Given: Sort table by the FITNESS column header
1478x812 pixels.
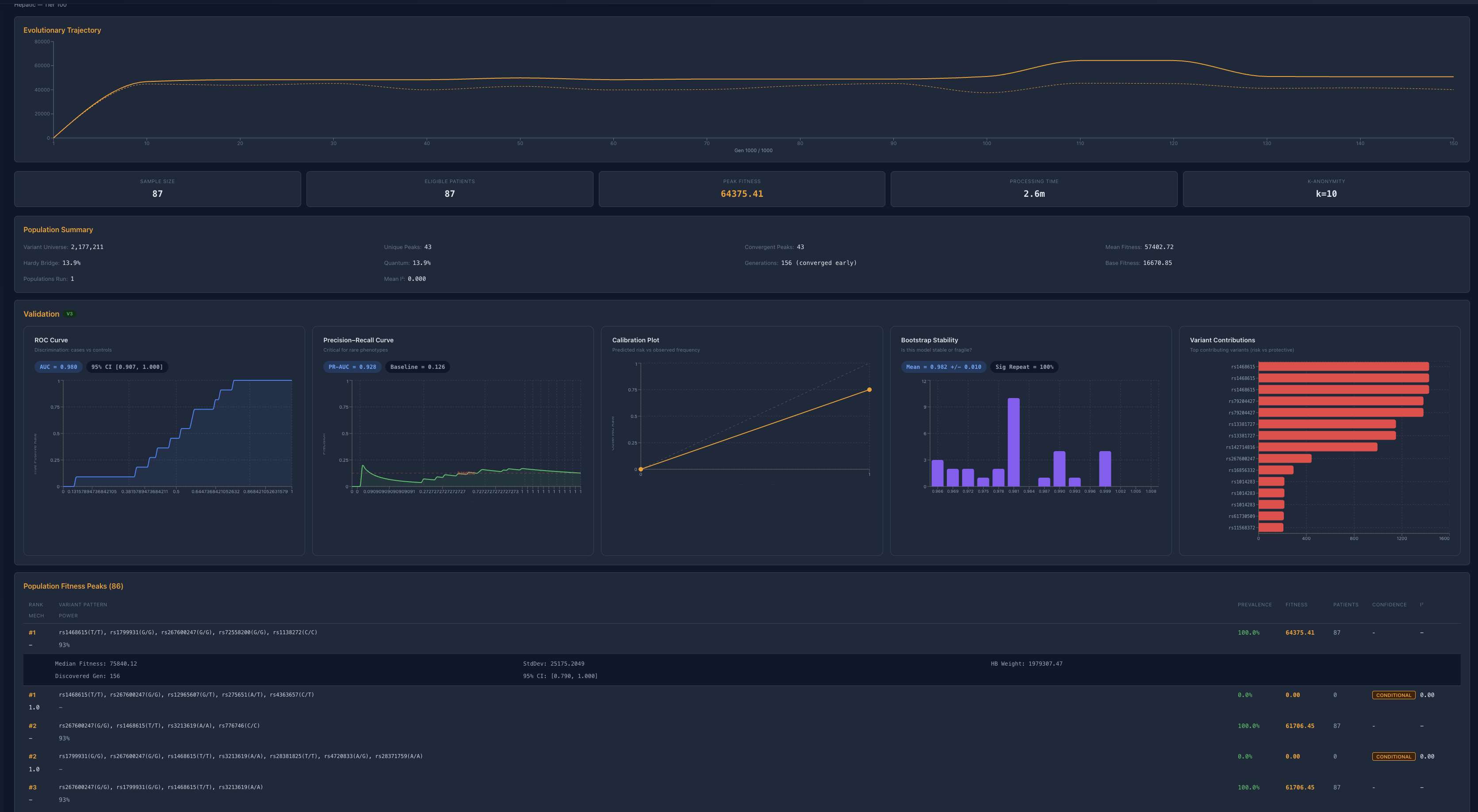Looking at the screenshot, I should 1296,604.
